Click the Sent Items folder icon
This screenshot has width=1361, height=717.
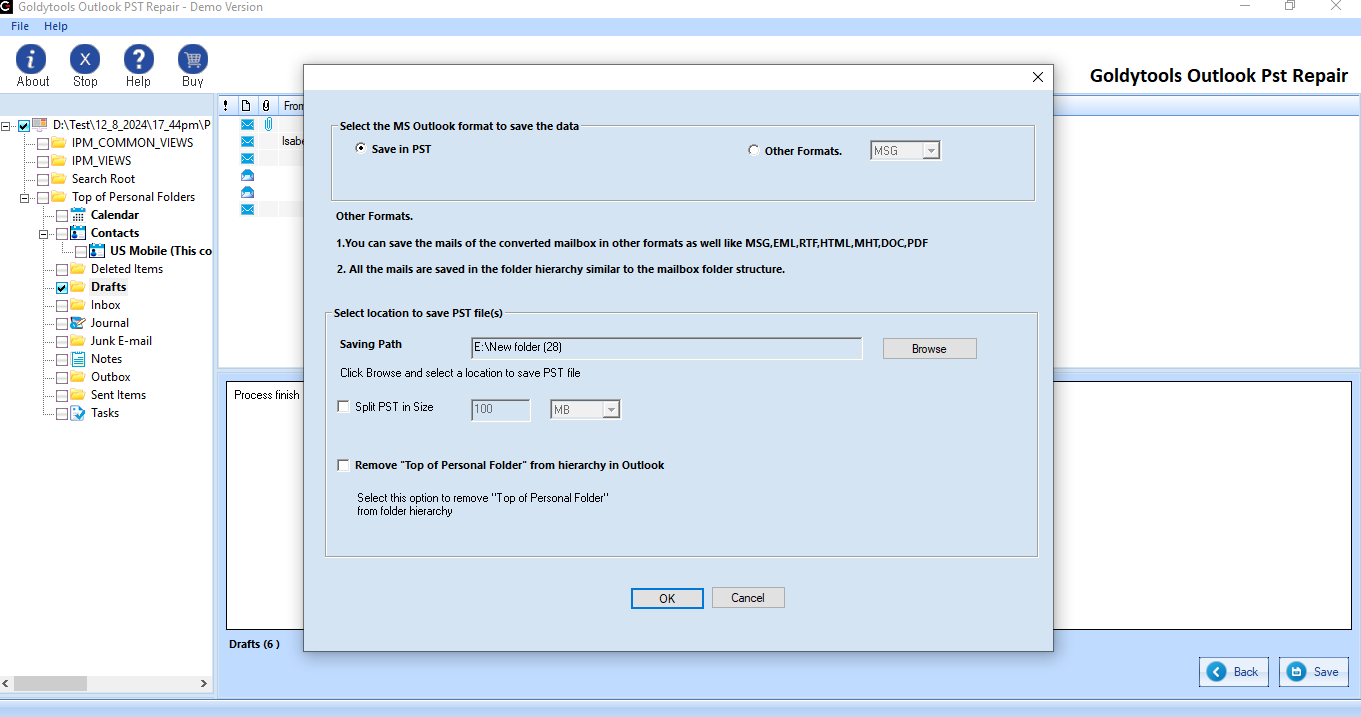pos(78,395)
